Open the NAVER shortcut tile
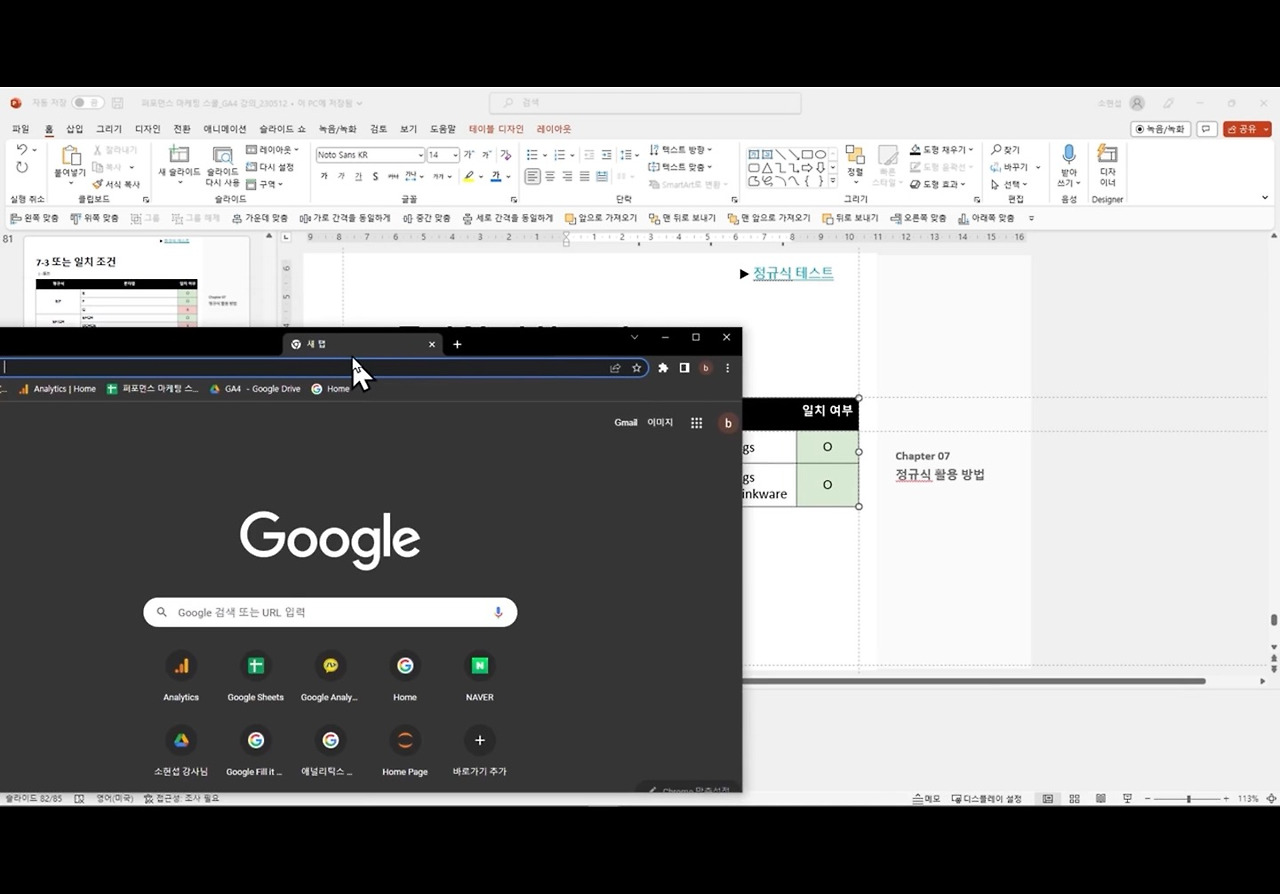 pos(480,677)
